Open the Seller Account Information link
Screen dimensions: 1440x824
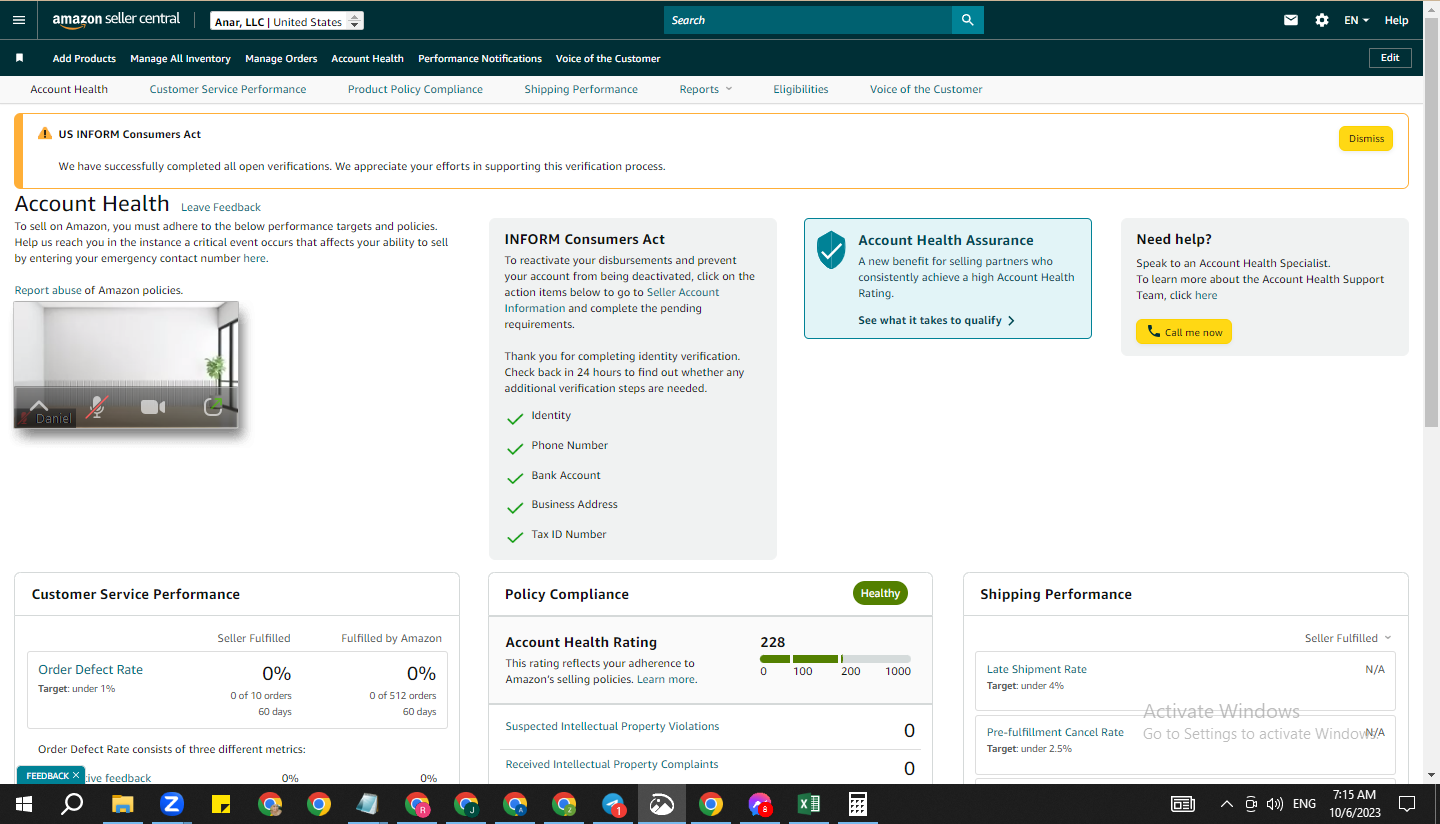tap(612, 300)
